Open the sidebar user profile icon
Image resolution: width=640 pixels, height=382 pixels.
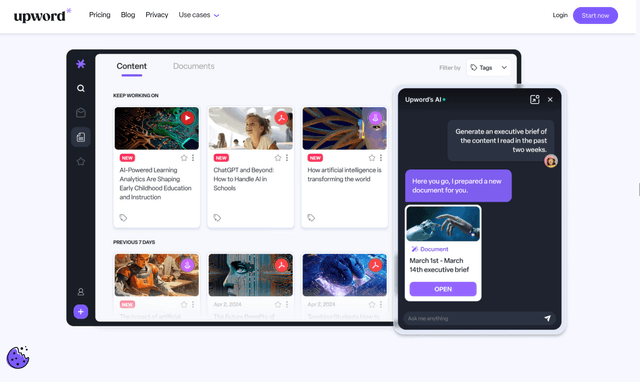tap(81, 292)
